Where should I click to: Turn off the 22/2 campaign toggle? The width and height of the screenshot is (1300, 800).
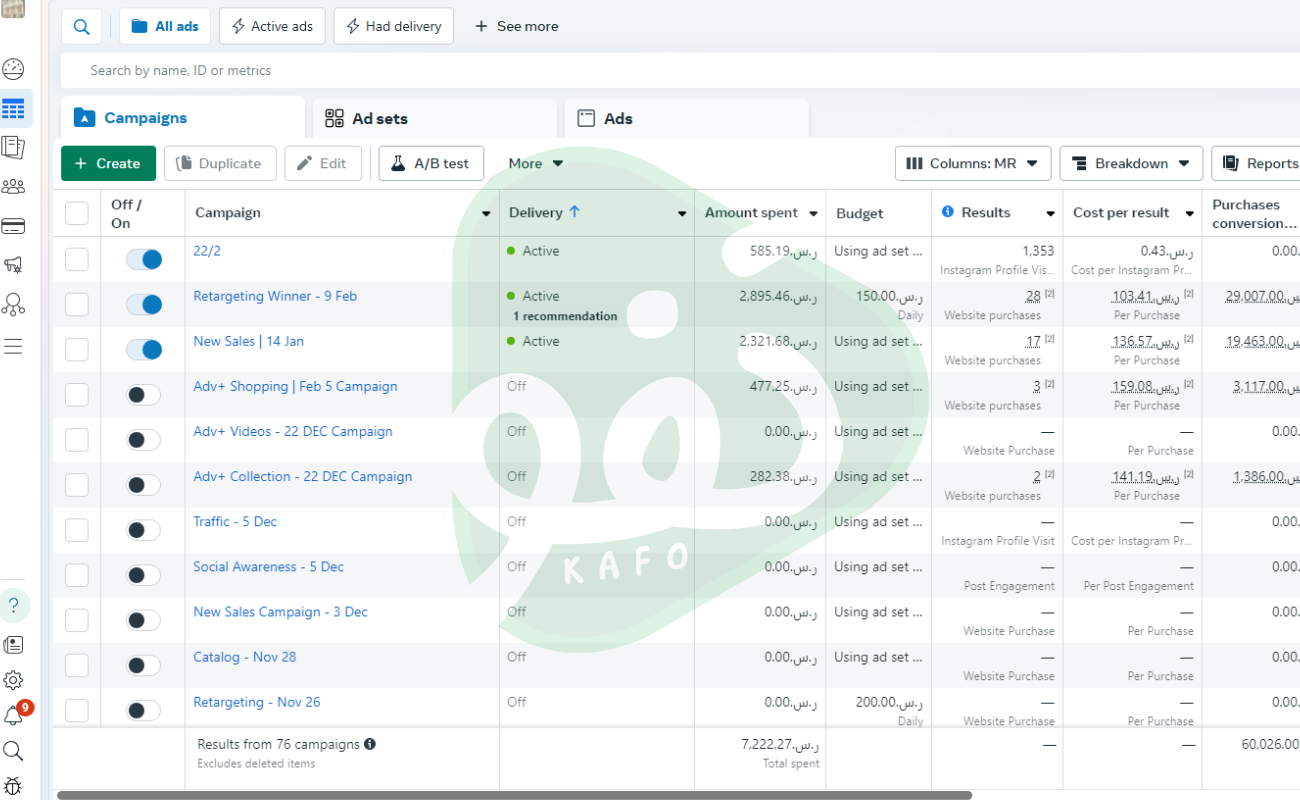(x=143, y=260)
